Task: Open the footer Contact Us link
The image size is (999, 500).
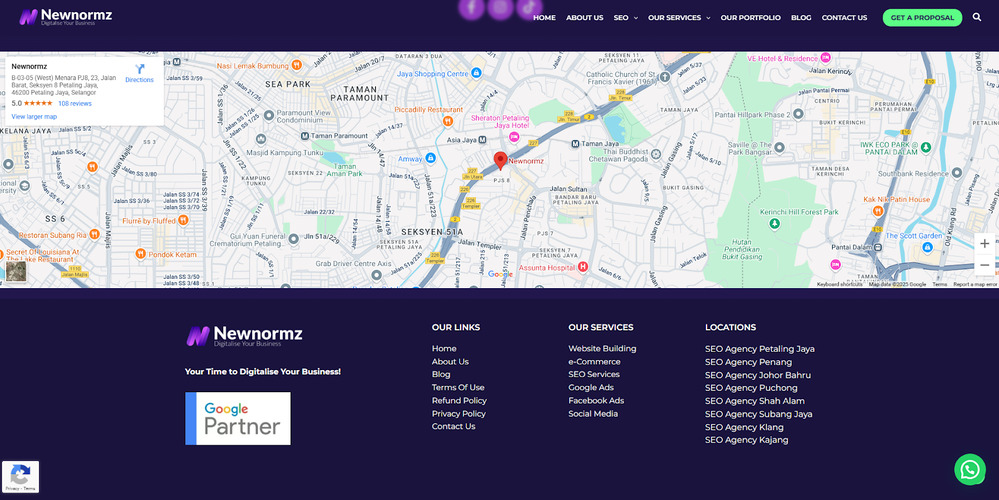Action: pos(454,426)
